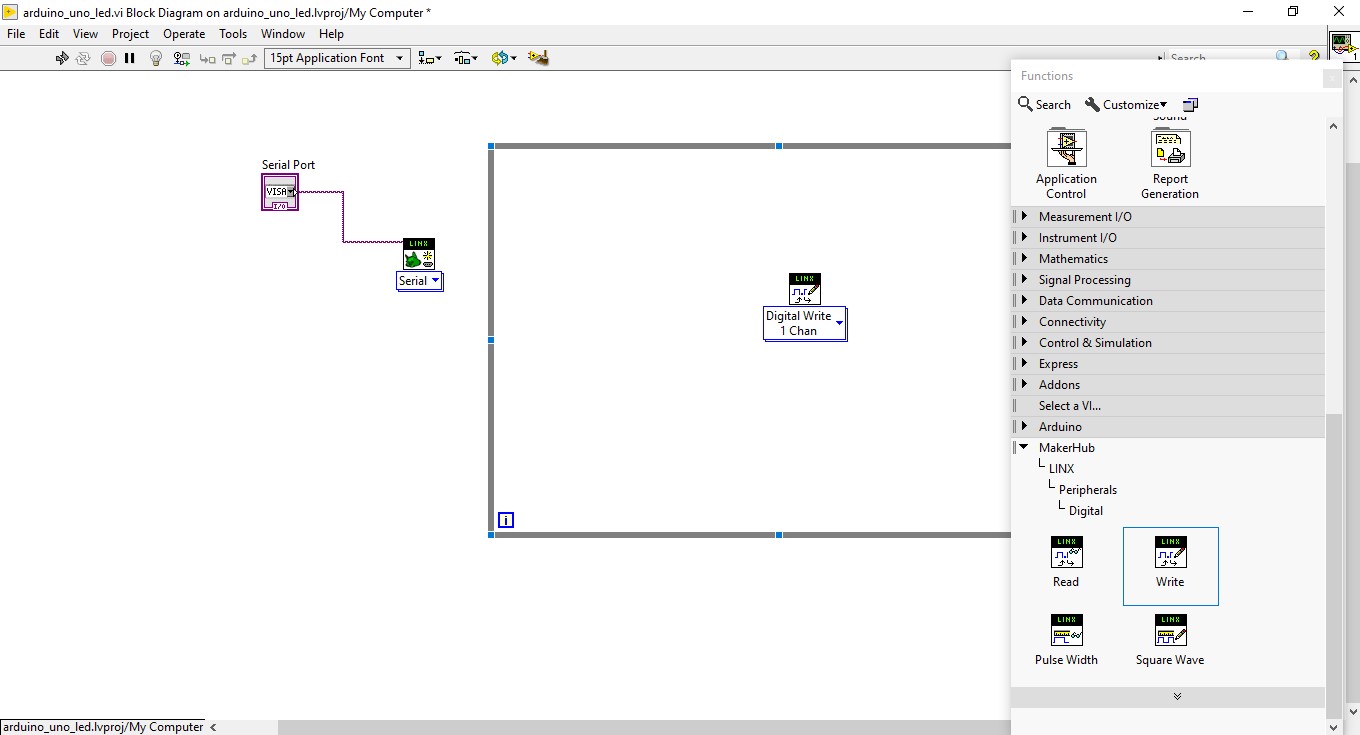
Task: Open the Operate menu
Action: (184, 33)
